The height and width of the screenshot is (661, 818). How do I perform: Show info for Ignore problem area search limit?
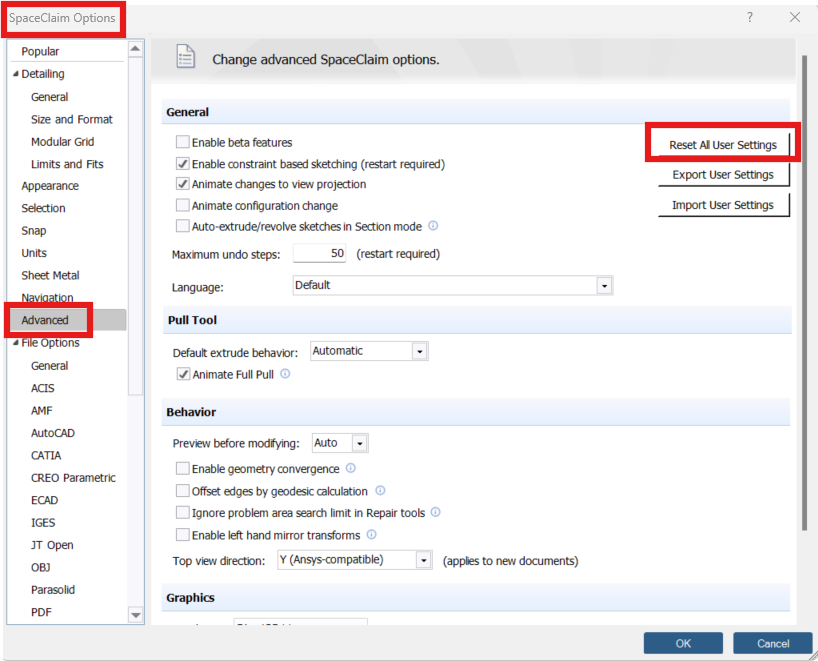[x=436, y=512]
